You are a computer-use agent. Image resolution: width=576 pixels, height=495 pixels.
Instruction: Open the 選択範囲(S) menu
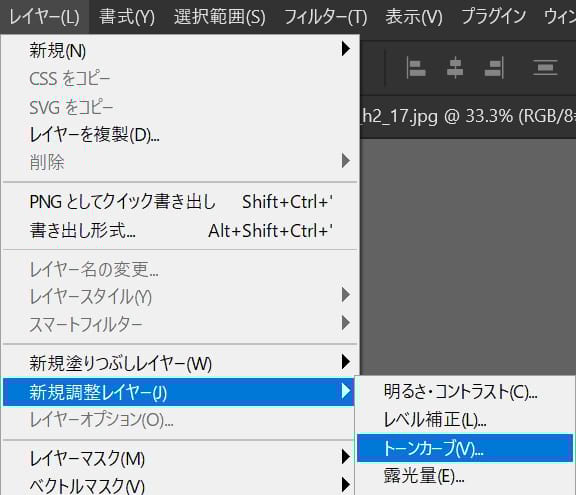click(220, 17)
